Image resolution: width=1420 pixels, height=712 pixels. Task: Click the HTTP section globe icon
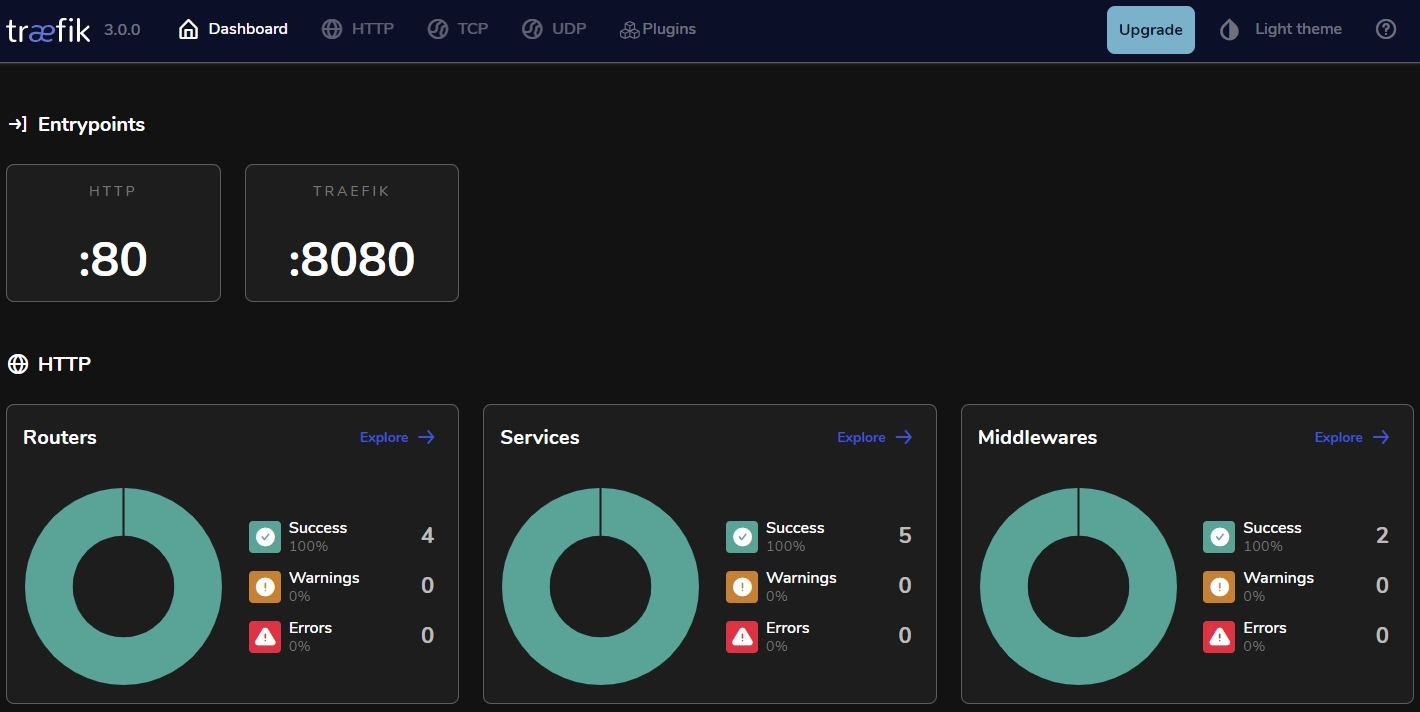17,365
